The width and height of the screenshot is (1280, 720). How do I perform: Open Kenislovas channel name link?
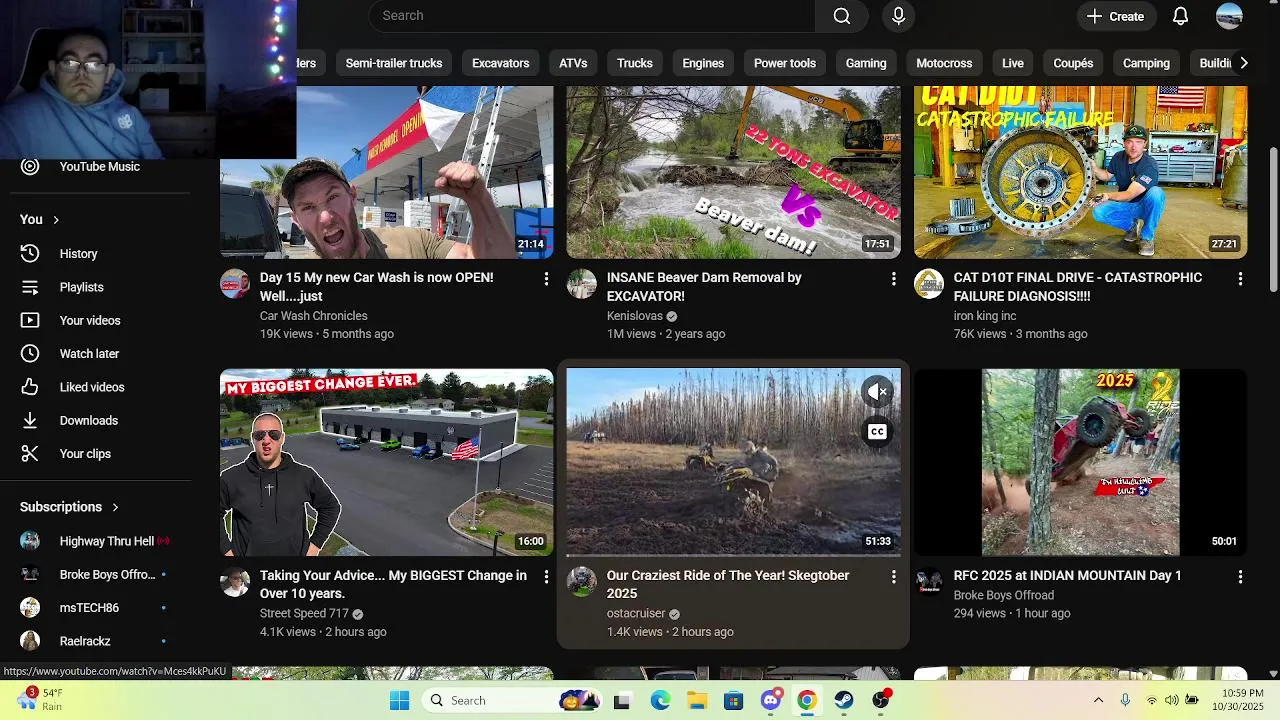click(635, 316)
